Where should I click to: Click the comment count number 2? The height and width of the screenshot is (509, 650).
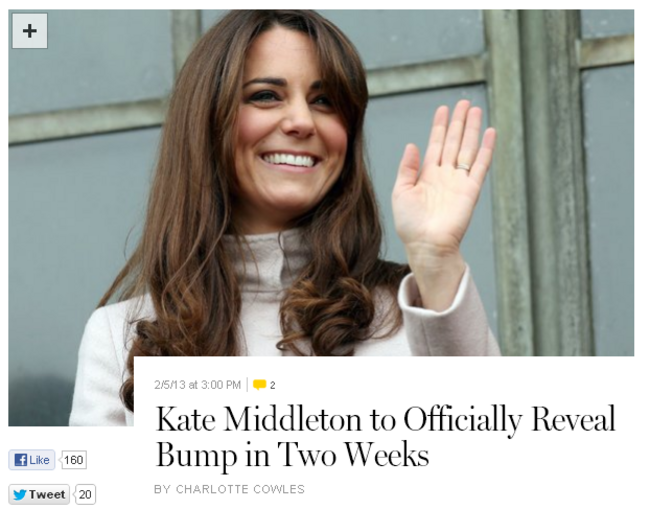tap(272, 385)
